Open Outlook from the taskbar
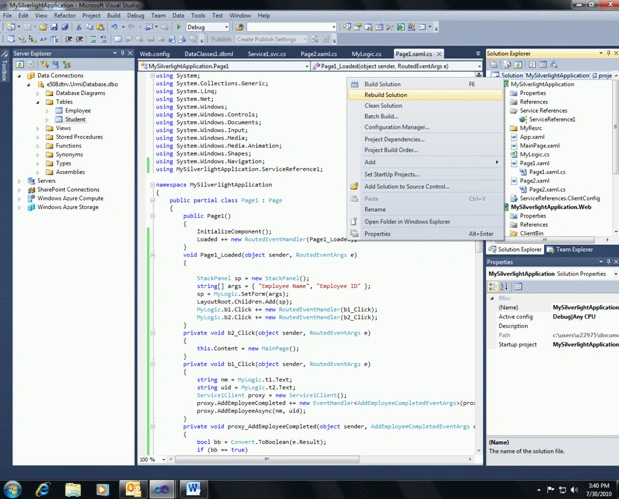The image size is (619, 499). (133, 490)
